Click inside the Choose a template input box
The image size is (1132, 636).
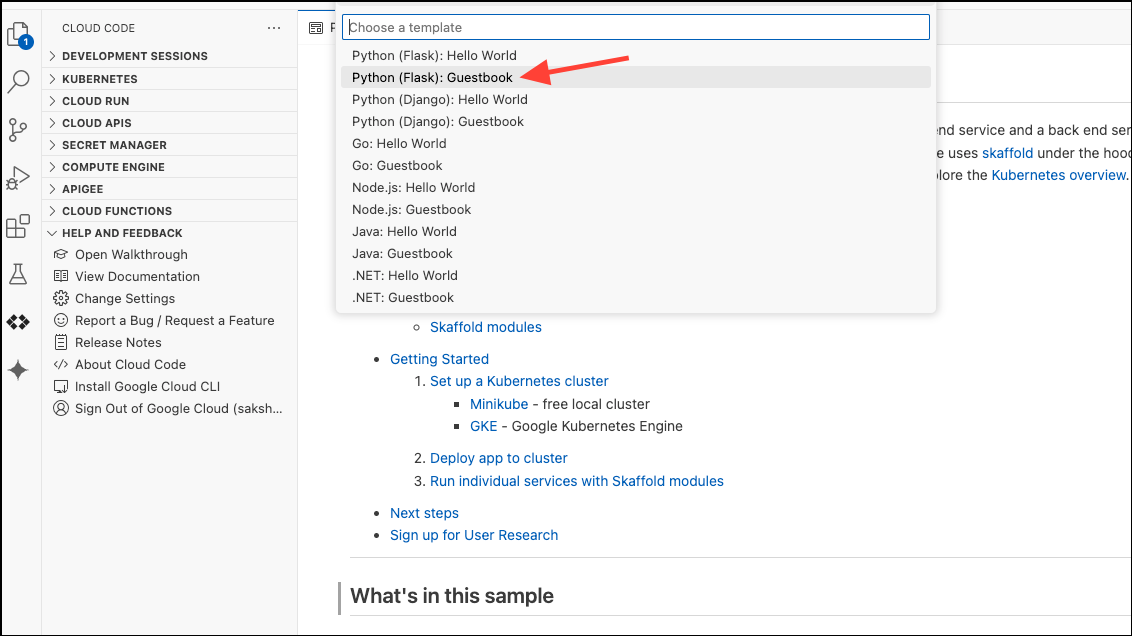635,27
